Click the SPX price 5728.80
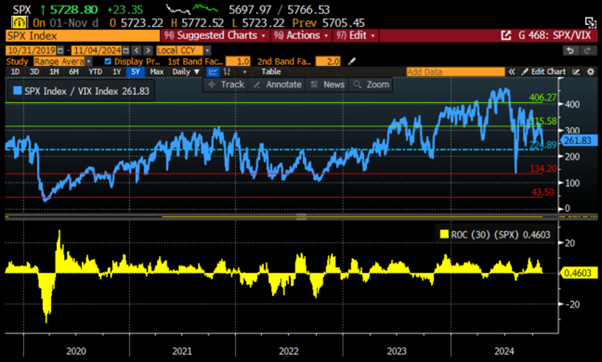This screenshot has height=362, width=602. [x=74, y=9]
